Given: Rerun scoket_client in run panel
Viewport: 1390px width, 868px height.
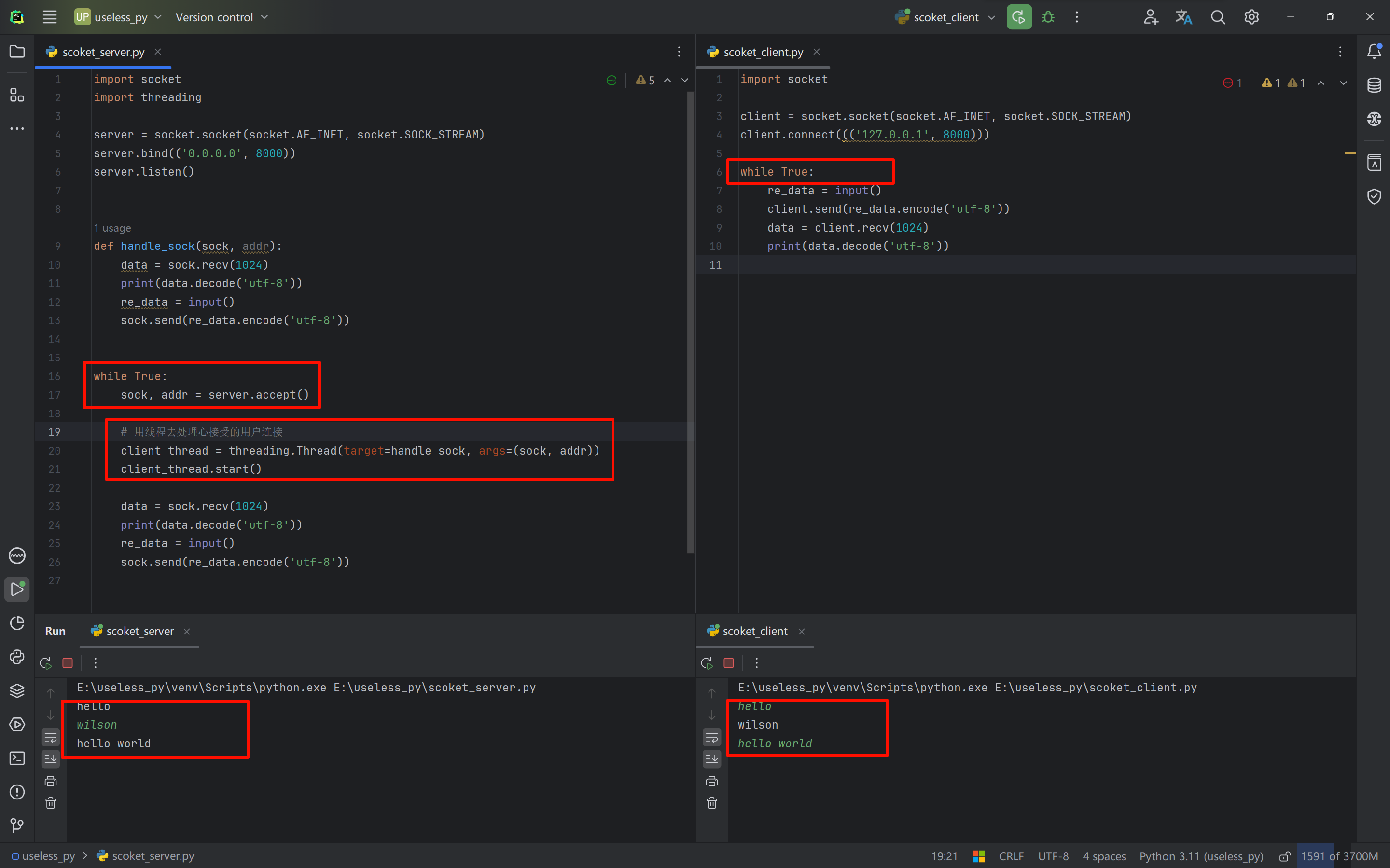Looking at the screenshot, I should (x=707, y=663).
